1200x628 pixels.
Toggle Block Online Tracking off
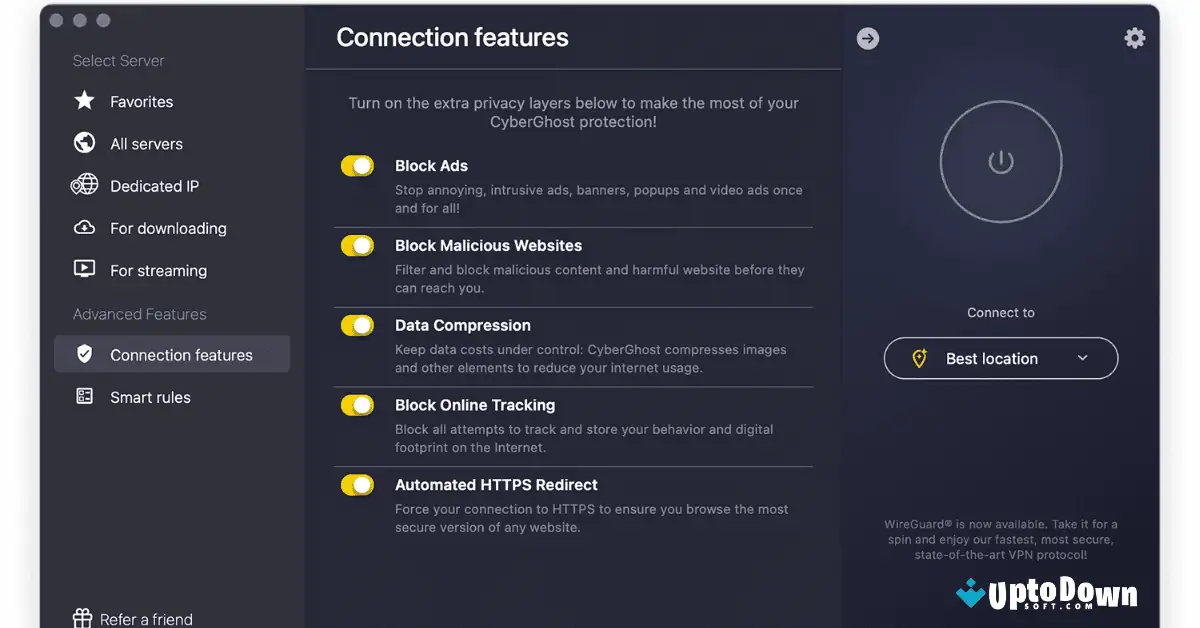[x=357, y=405]
